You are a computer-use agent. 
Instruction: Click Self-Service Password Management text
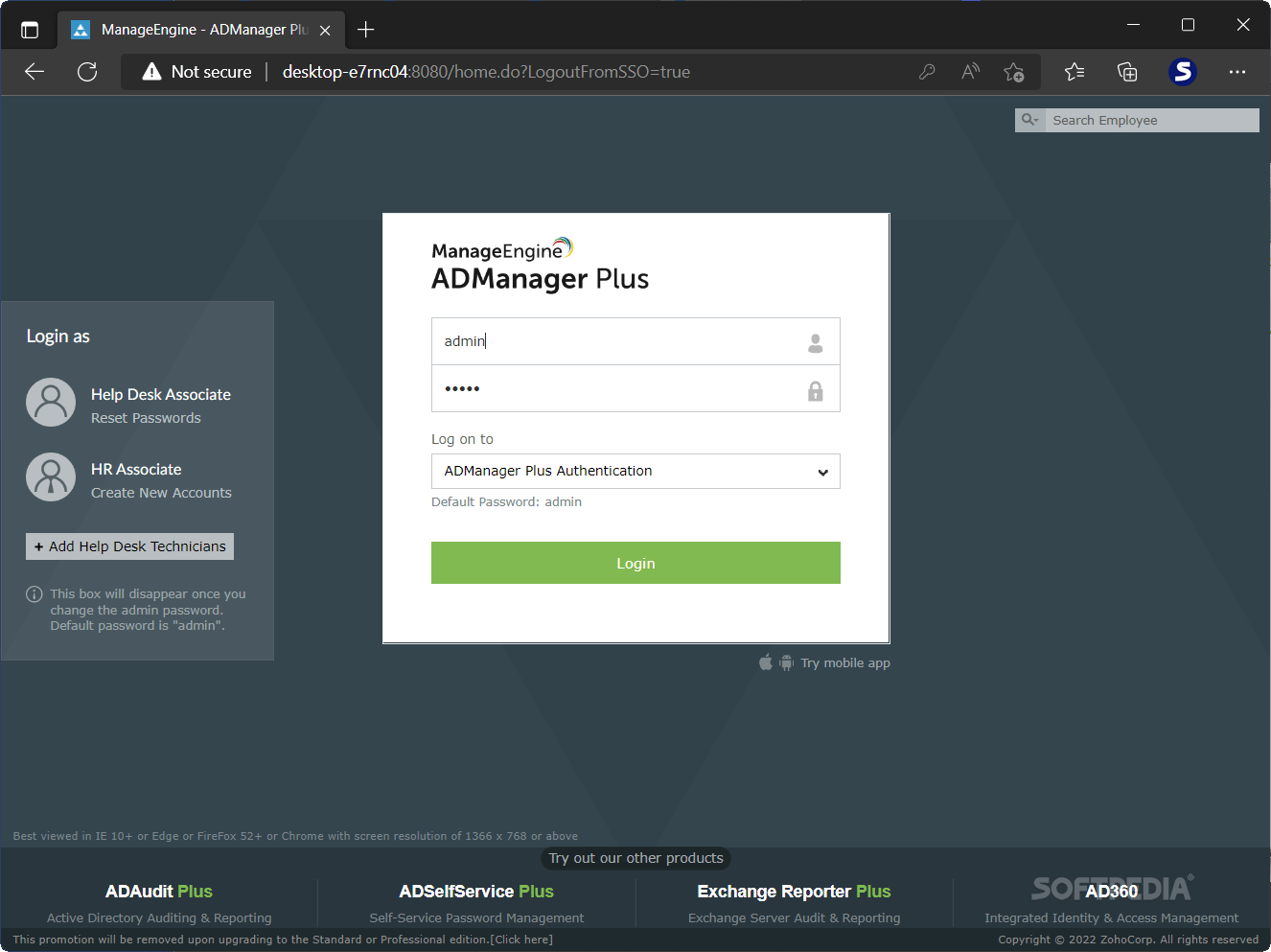(476, 917)
